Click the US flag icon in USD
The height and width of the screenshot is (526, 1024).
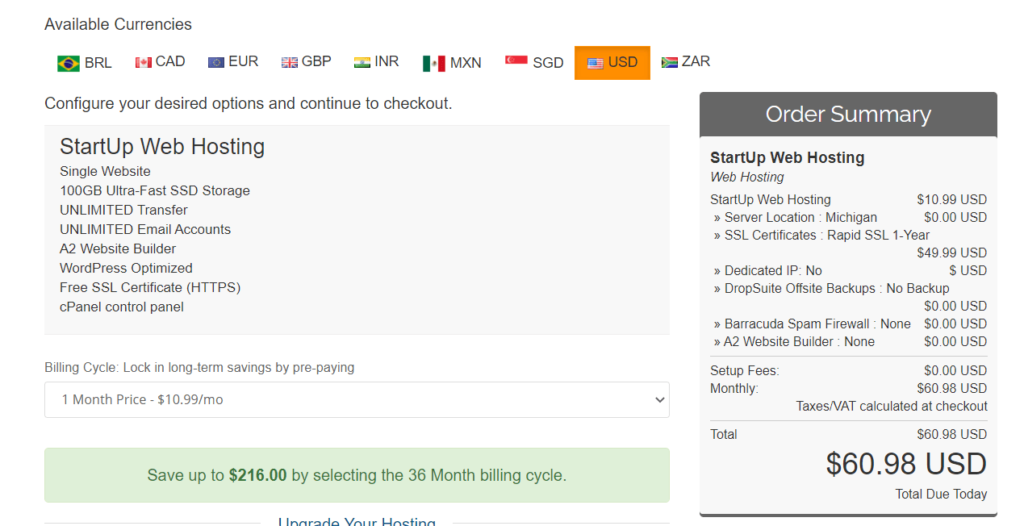point(595,63)
